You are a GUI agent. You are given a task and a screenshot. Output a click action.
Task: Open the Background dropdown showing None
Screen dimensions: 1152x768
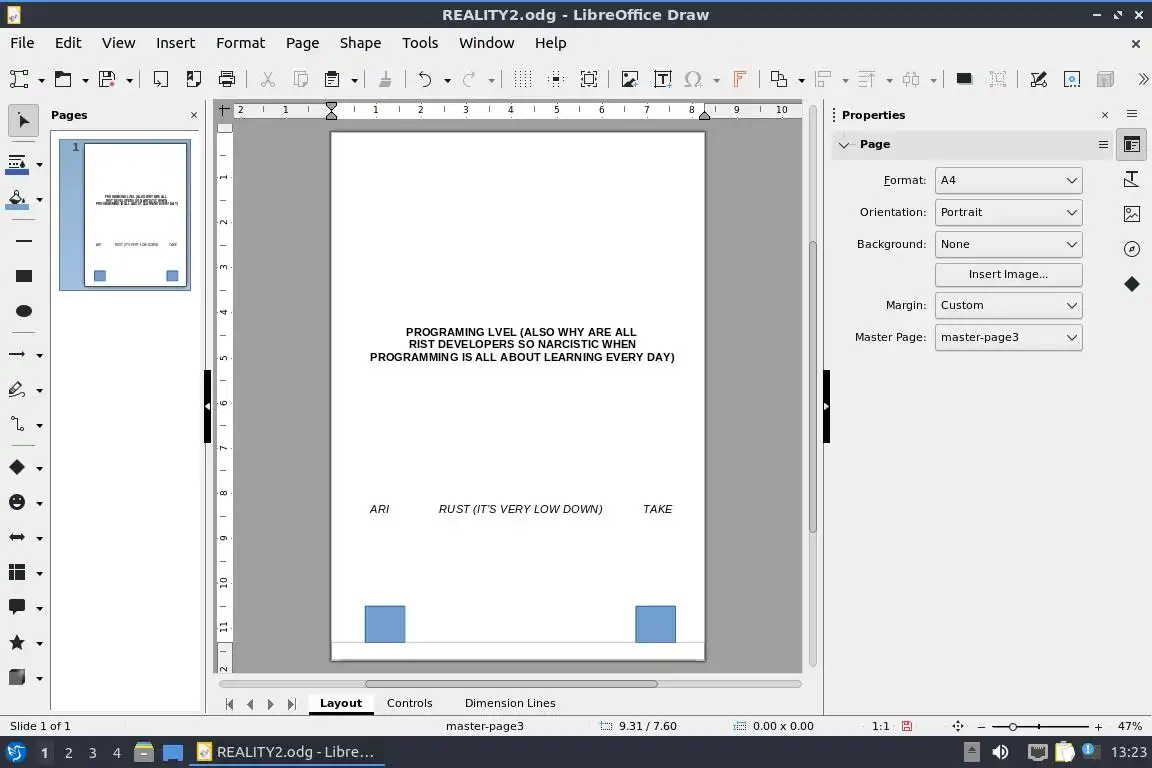[1008, 244]
